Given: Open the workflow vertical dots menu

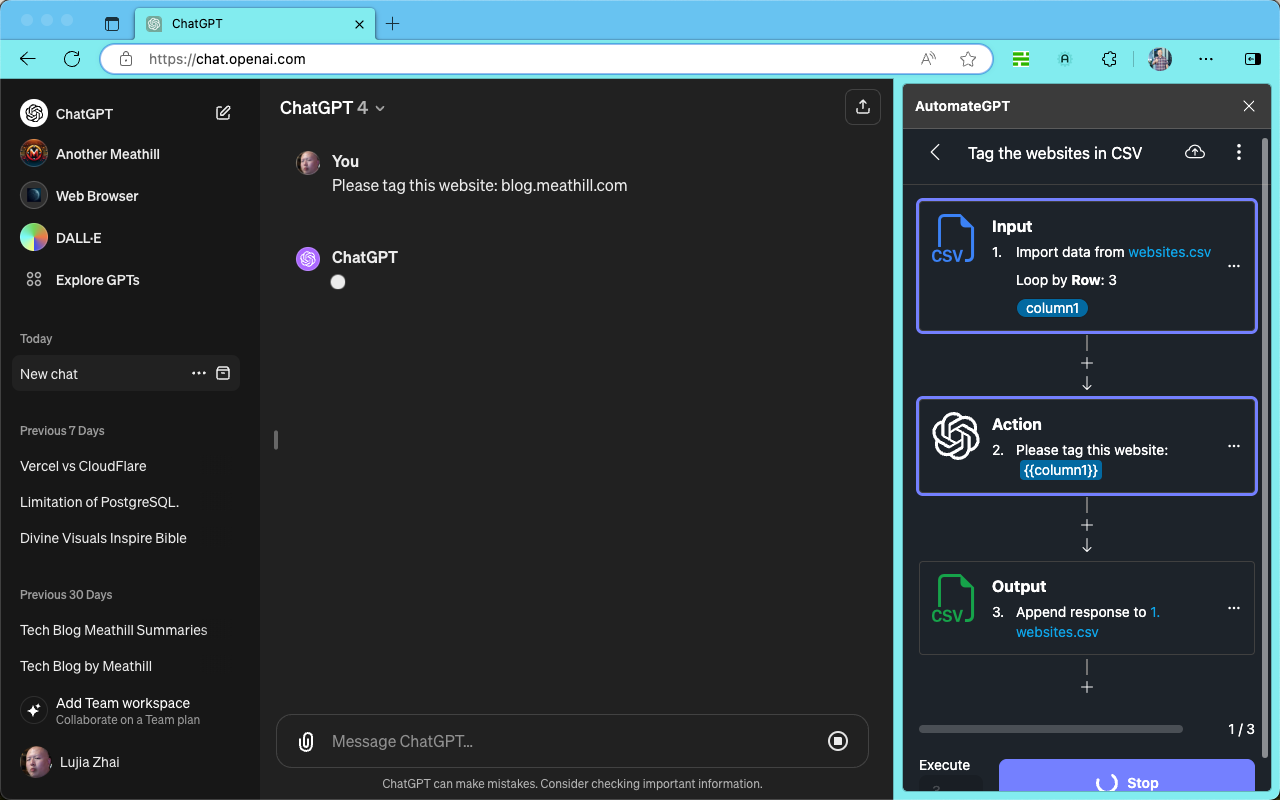Looking at the screenshot, I should point(1239,152).
